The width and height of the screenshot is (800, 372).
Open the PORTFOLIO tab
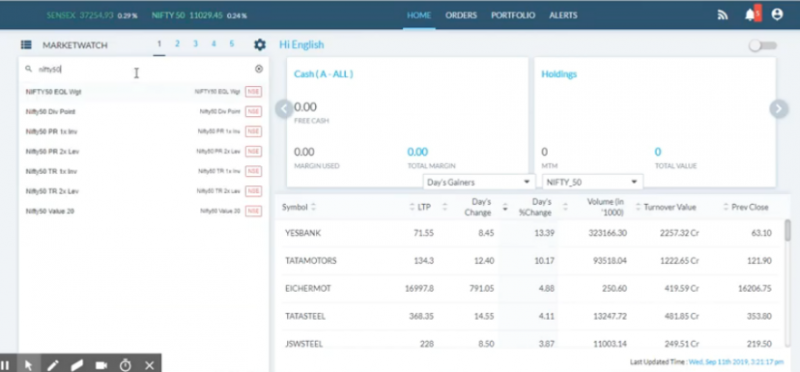(x=513, y=15)
